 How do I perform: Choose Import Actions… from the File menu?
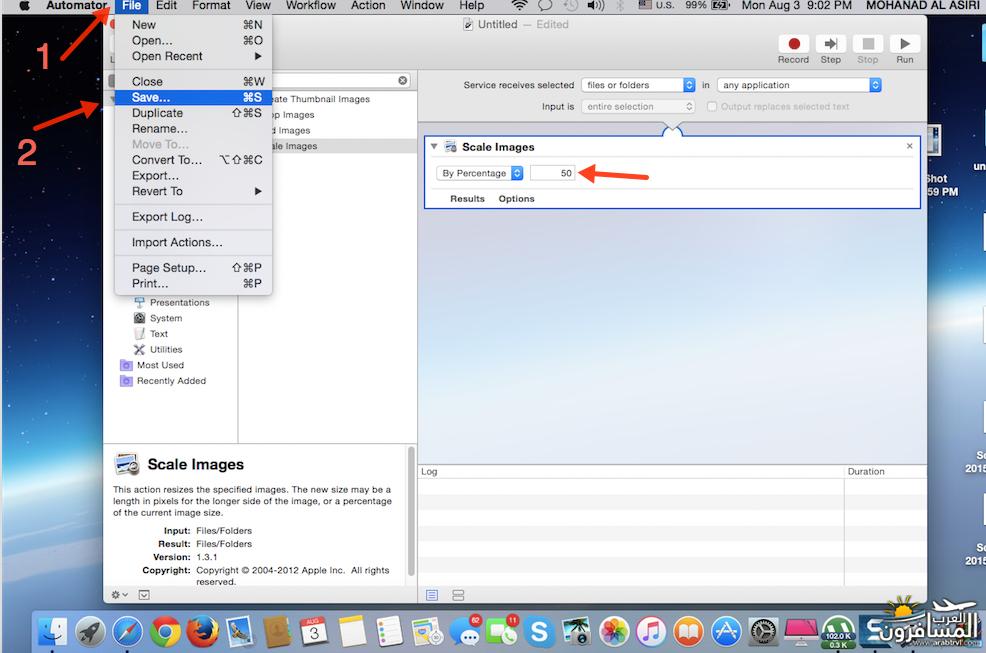[193, 242]
